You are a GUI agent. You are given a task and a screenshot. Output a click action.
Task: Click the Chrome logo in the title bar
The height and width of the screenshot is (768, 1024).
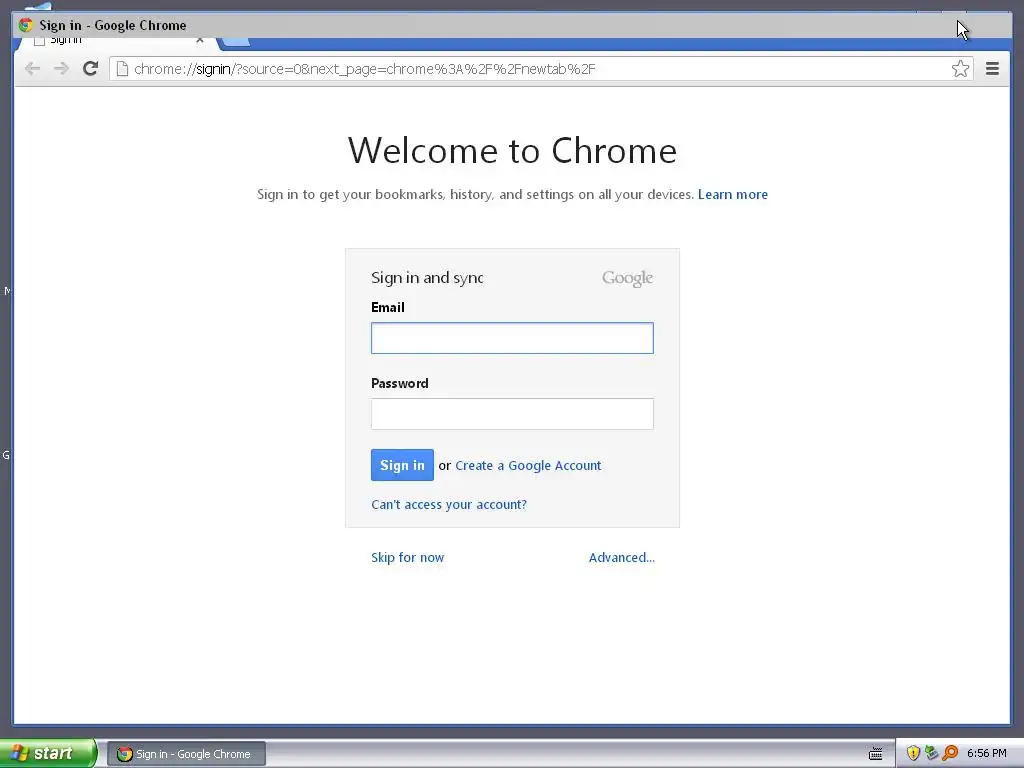click(x=25, y=25)
